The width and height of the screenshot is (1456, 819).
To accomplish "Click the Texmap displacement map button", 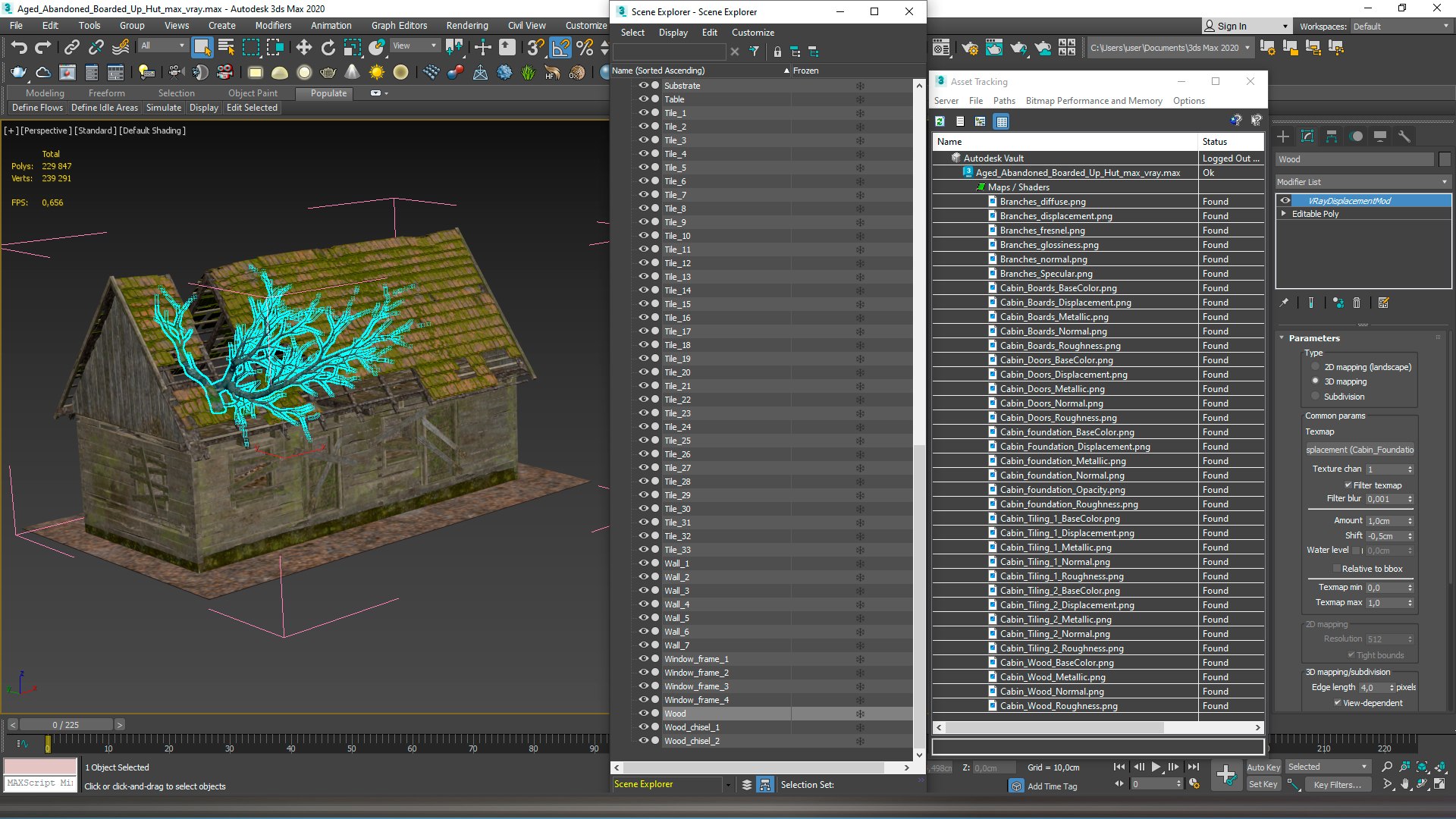I will pyautogui.click(x=1360, y=450).
